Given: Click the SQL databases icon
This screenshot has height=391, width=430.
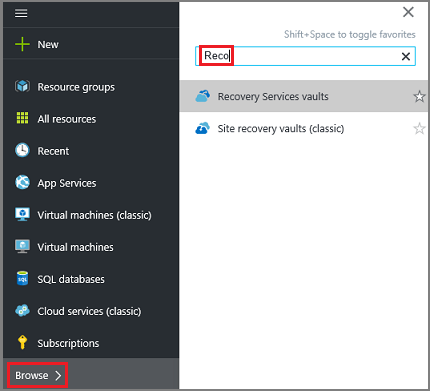Looking at the screenshot, I should pos(22,278).
